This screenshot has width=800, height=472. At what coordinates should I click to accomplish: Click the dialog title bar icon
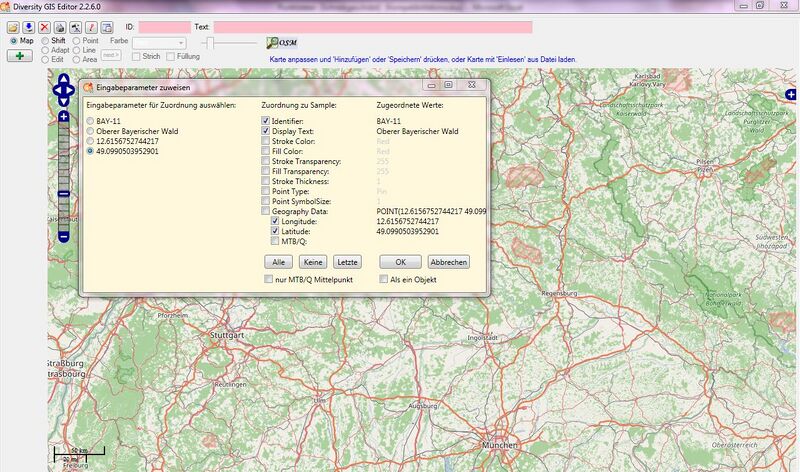point(88,87)
